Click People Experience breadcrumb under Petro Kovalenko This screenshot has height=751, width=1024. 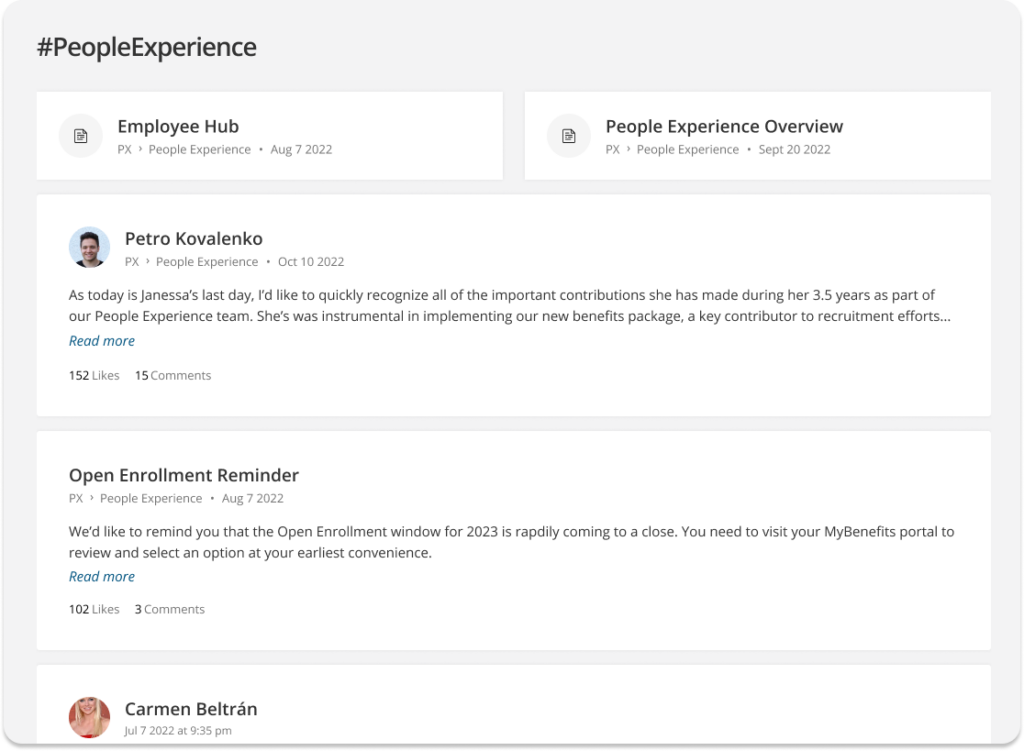[207, 262]
